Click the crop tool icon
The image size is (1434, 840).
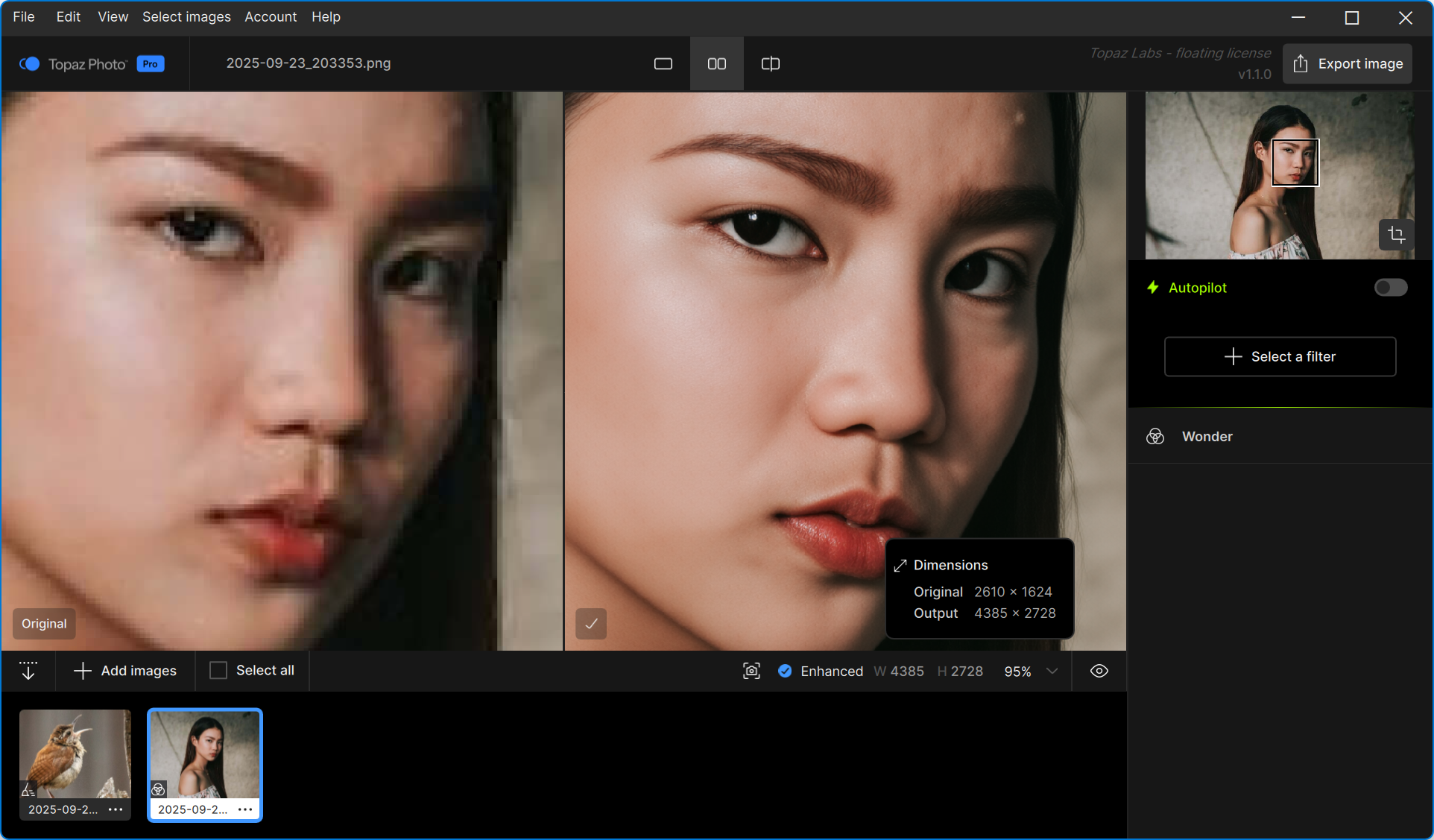1396,235
